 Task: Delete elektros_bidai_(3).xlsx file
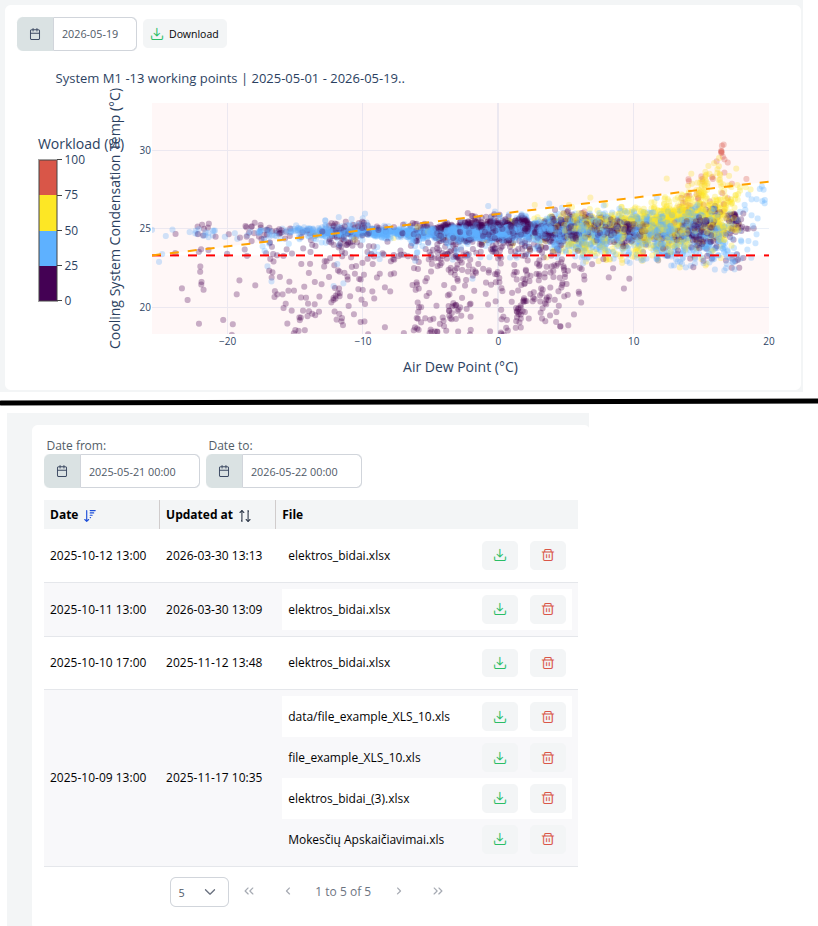click(x=548, y=798)
